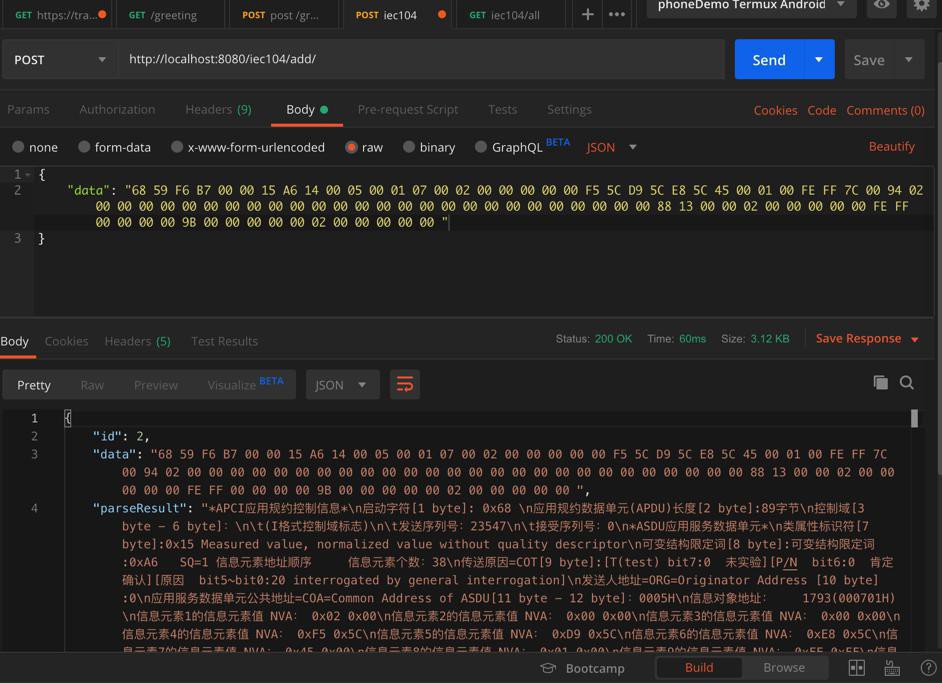Switch to Build mode

pyautogui.click(x=699, y=667)
